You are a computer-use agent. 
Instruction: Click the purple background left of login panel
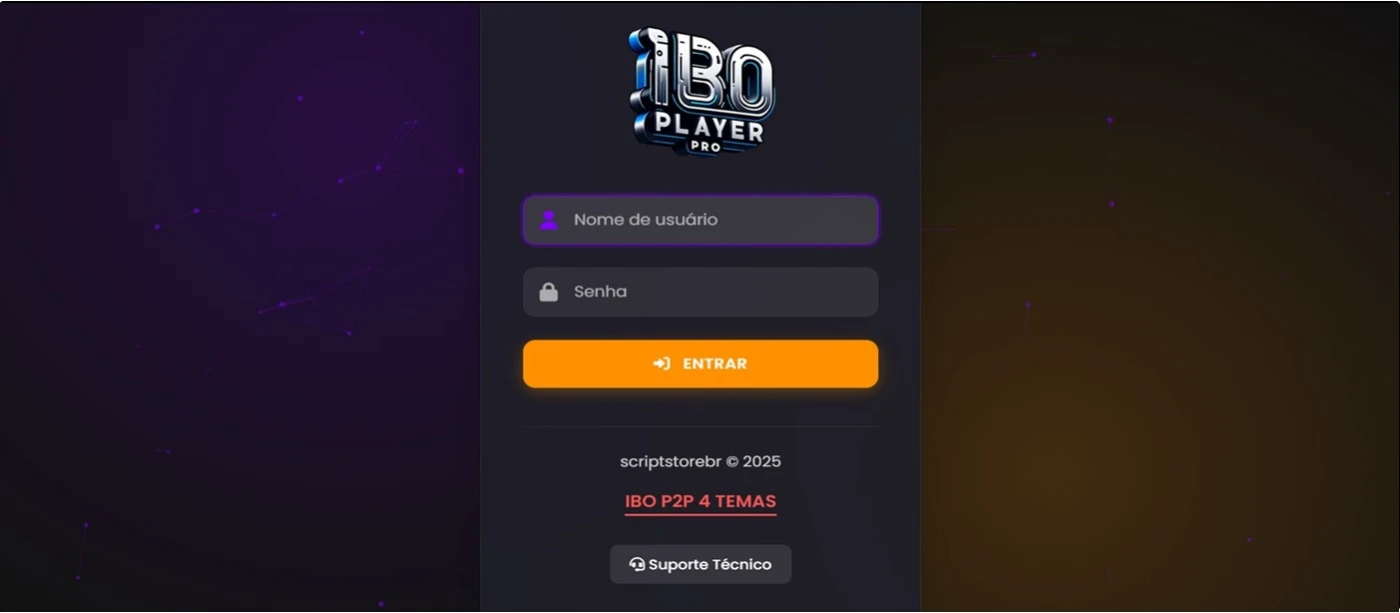click(240, 306)
